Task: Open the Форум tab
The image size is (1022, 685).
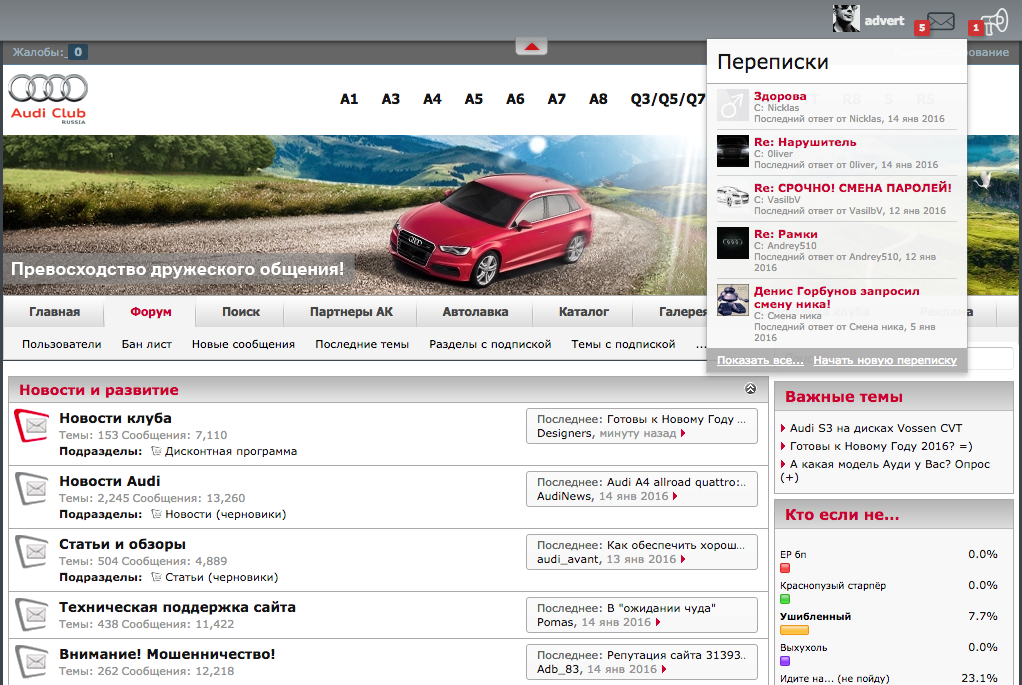Action: [151, 312]
